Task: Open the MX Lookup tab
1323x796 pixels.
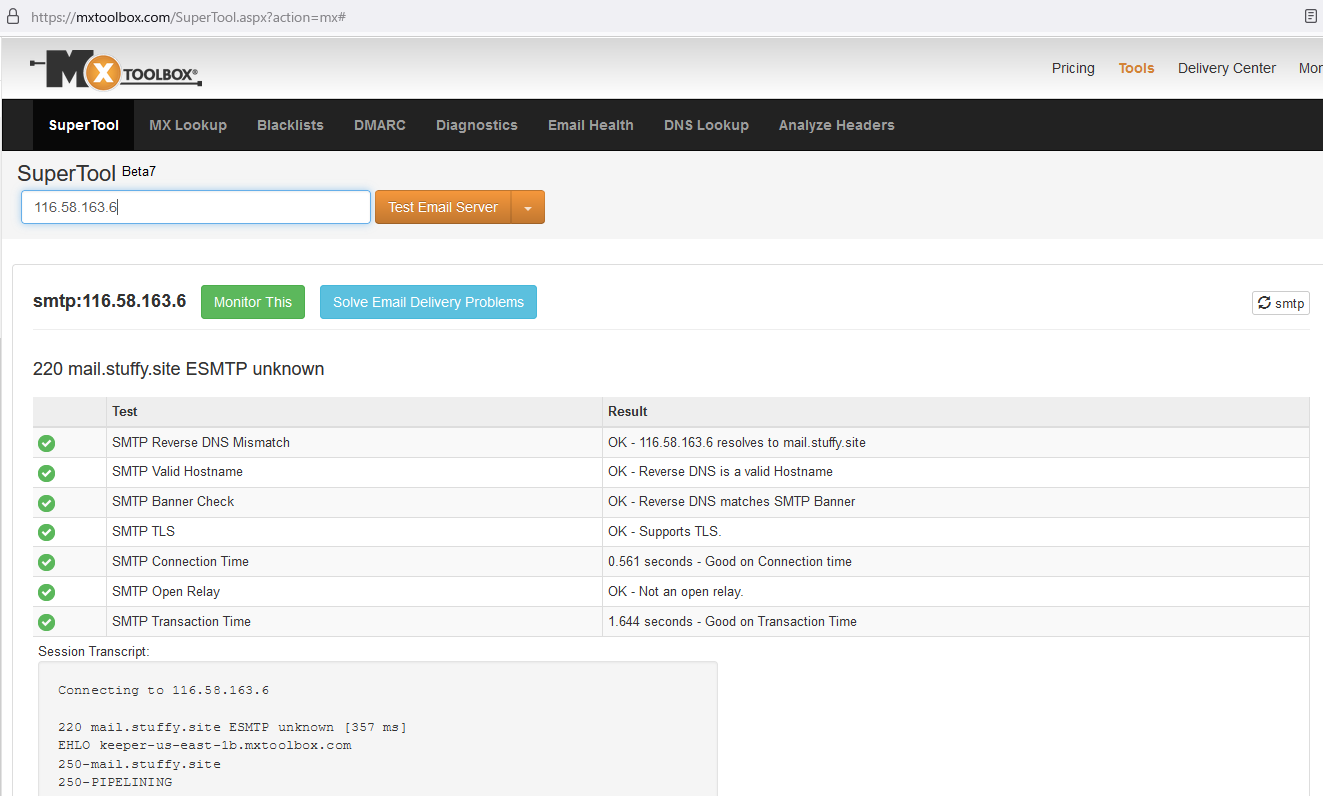Action: point(188,125)
